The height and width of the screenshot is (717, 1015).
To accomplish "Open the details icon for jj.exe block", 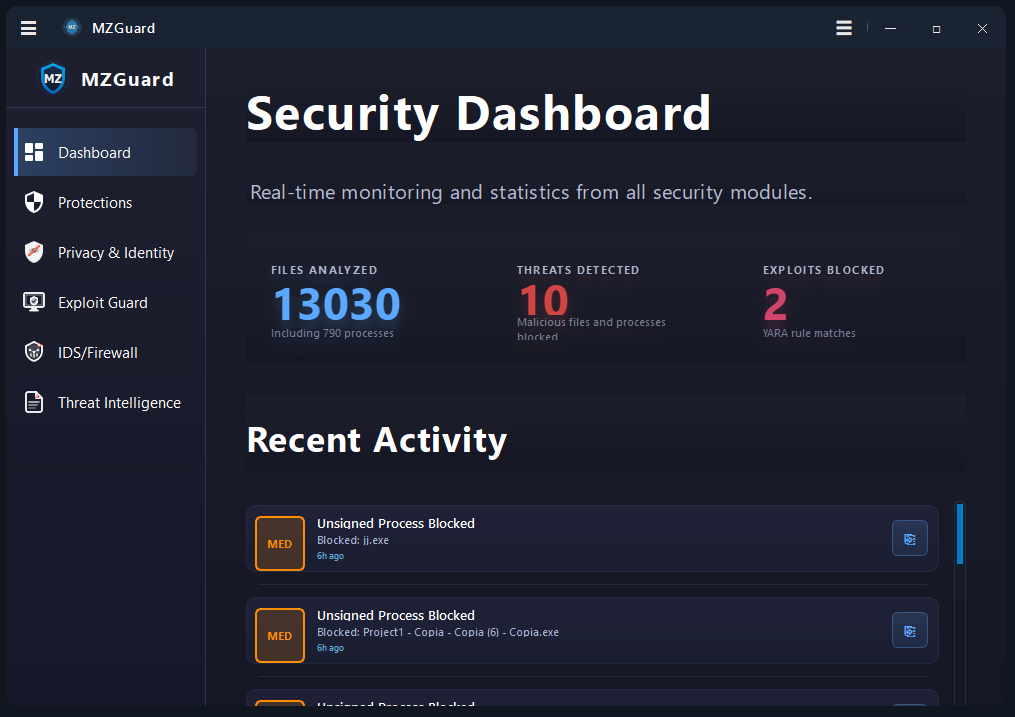I will point(909,538).
